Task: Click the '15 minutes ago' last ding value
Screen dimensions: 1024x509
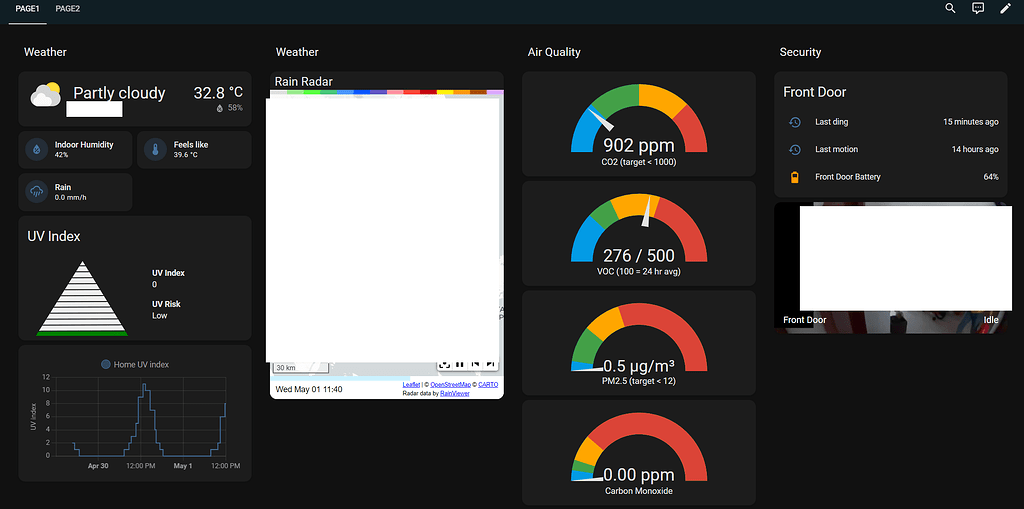Action: point(970,122)
